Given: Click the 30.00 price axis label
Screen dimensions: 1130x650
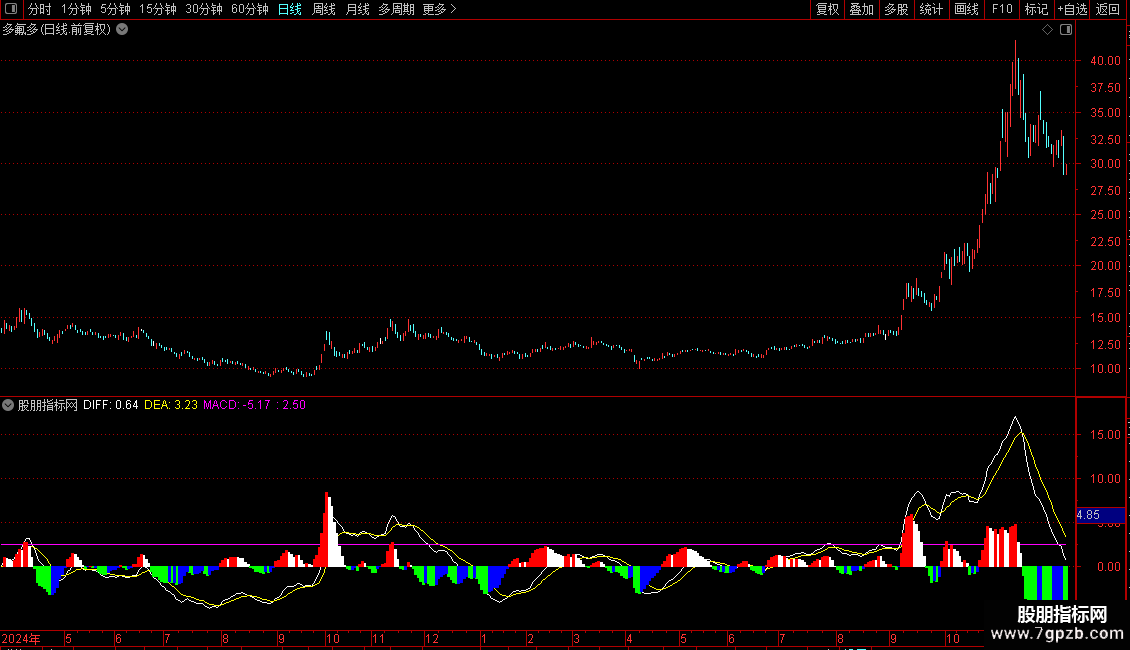Looking at the screenshot, I should pyautogui.click(x=1105, y=164).
